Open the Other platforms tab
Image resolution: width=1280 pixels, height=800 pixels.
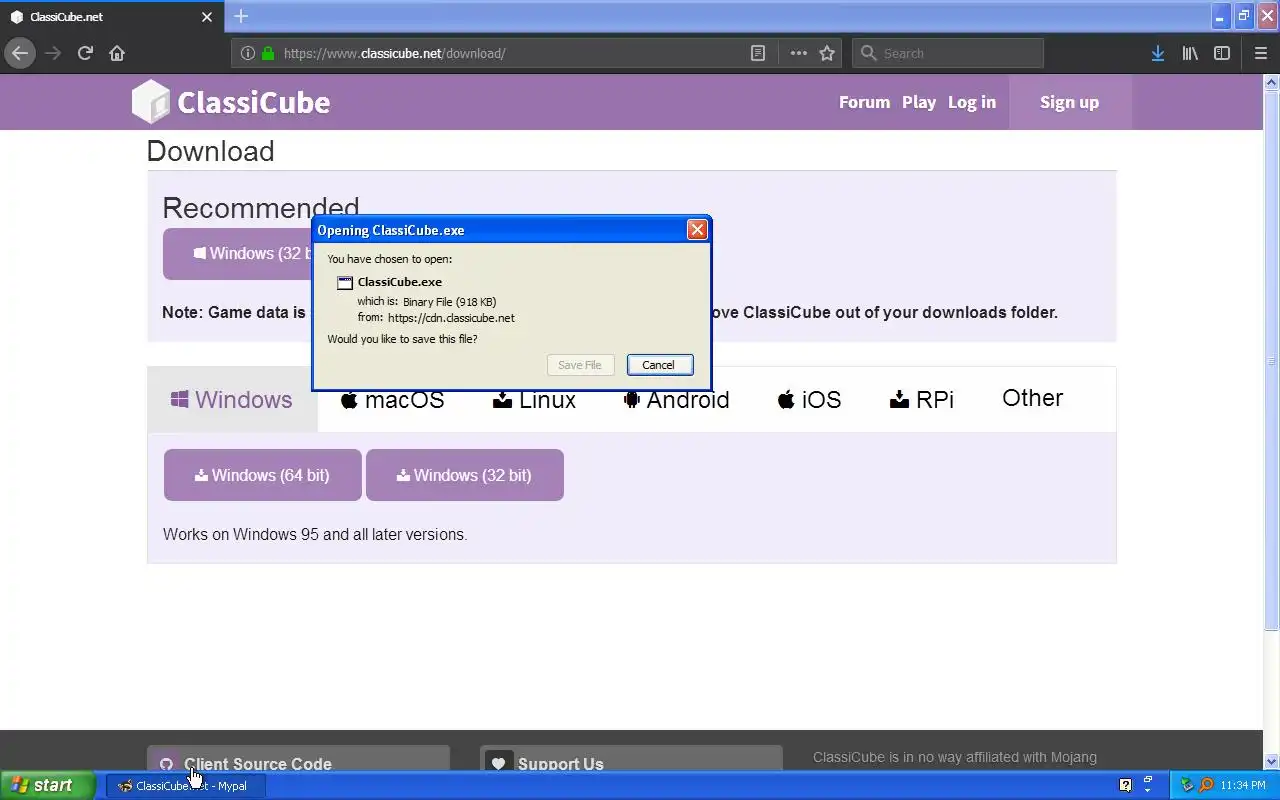[1033, 398]
